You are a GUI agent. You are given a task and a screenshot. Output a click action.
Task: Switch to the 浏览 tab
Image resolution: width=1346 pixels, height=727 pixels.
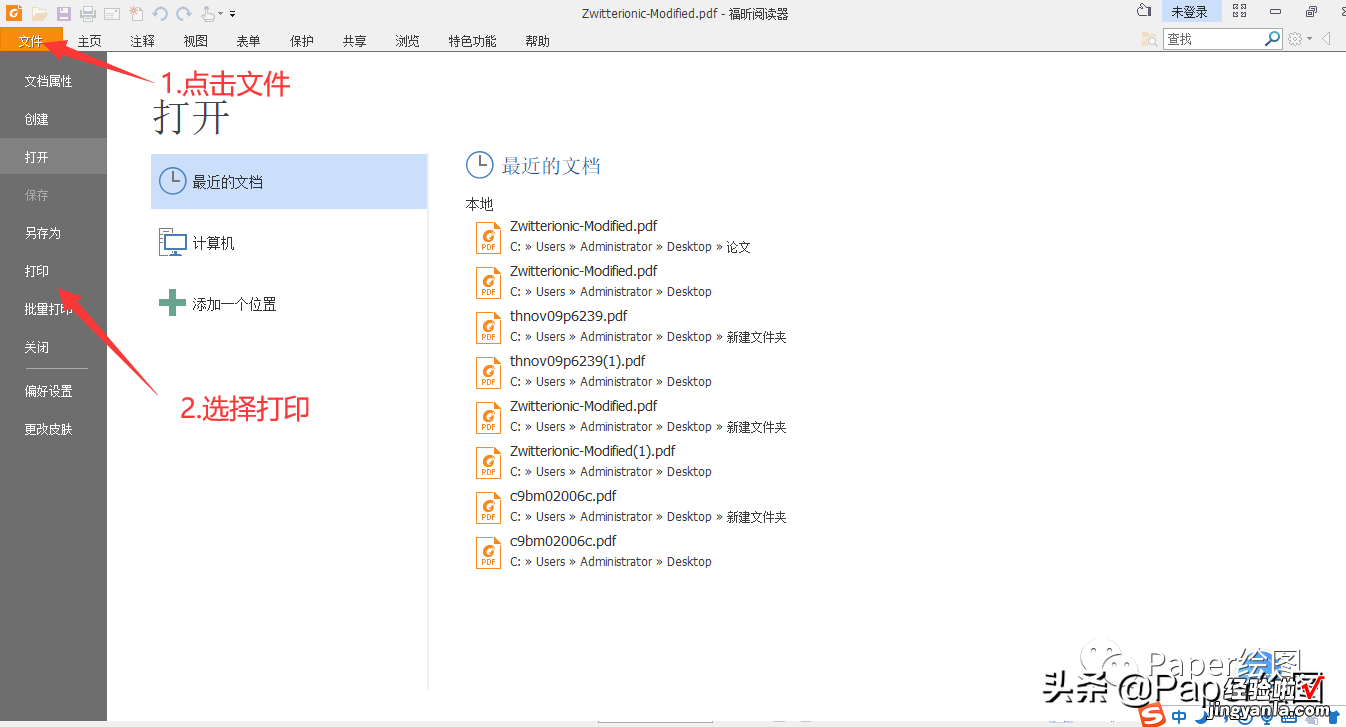(408, 41)
